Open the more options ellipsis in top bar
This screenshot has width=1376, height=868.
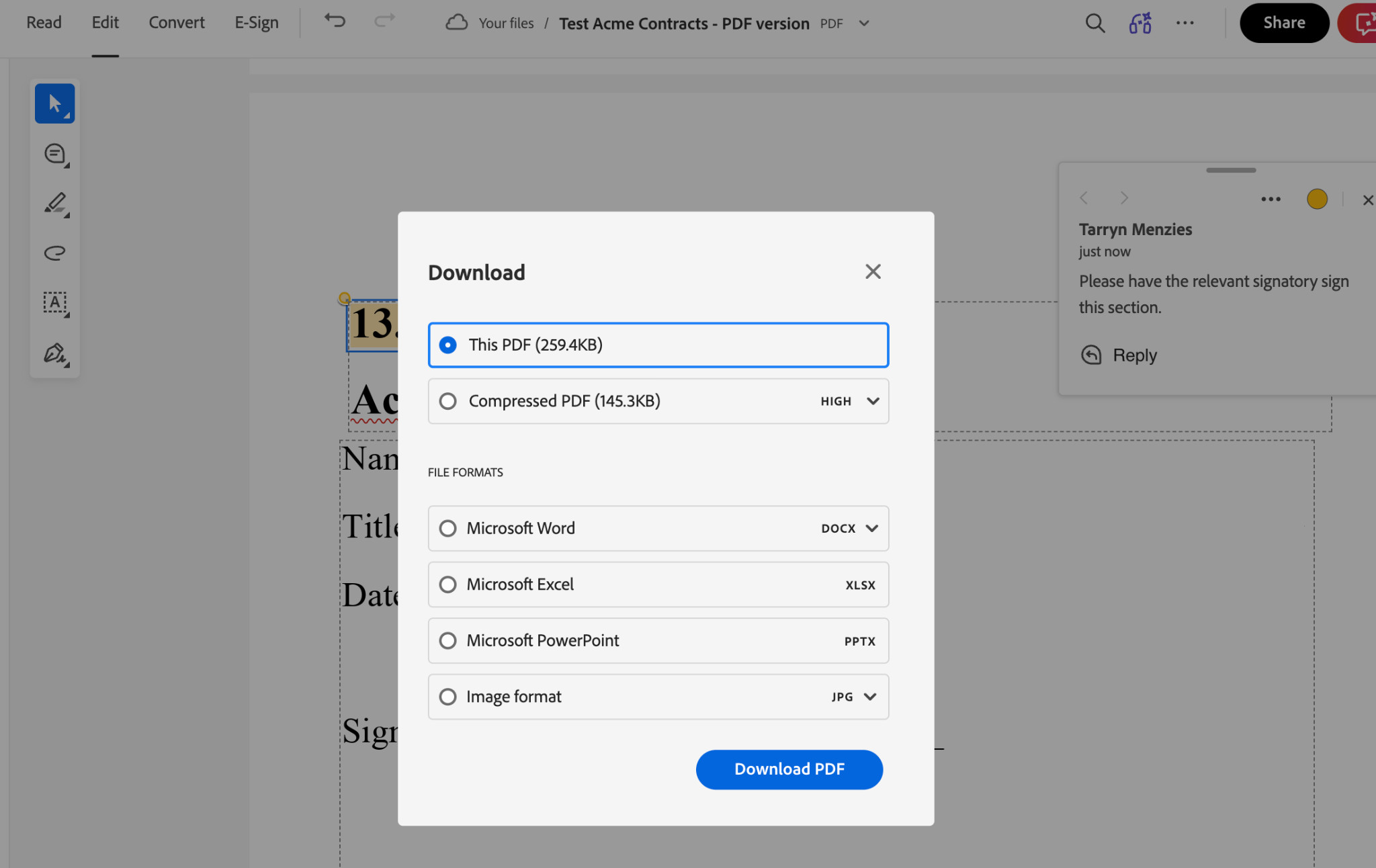tap(1185, 23)
